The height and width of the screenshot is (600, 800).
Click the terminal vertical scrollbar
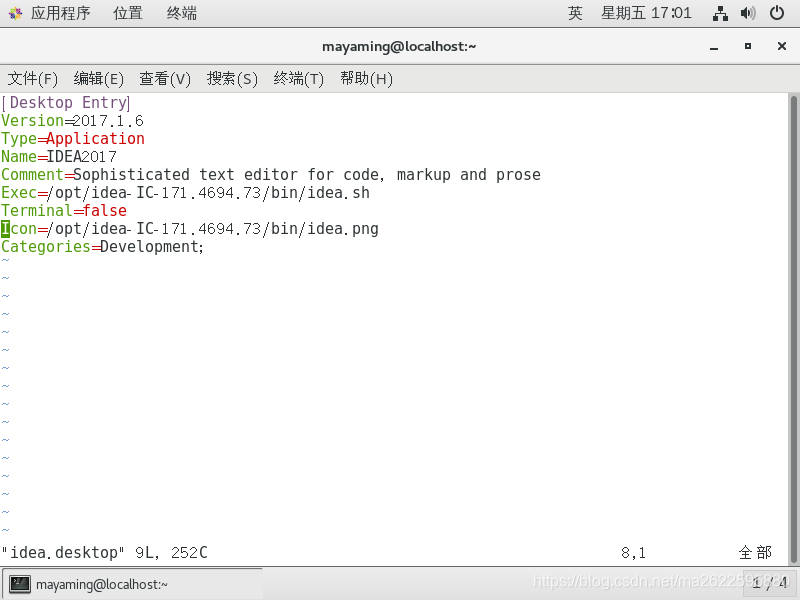coord(793,329)
